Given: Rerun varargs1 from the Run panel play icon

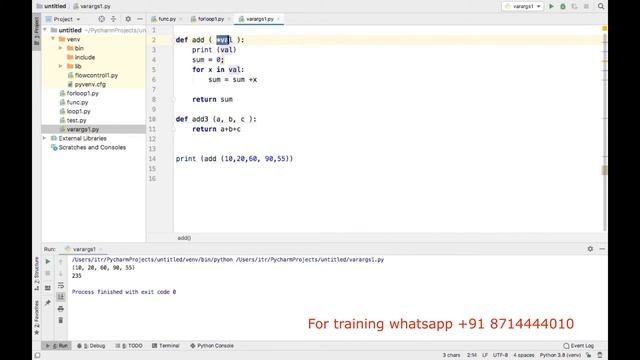Looking at the screenshot, I should click(x=48, y=261).
